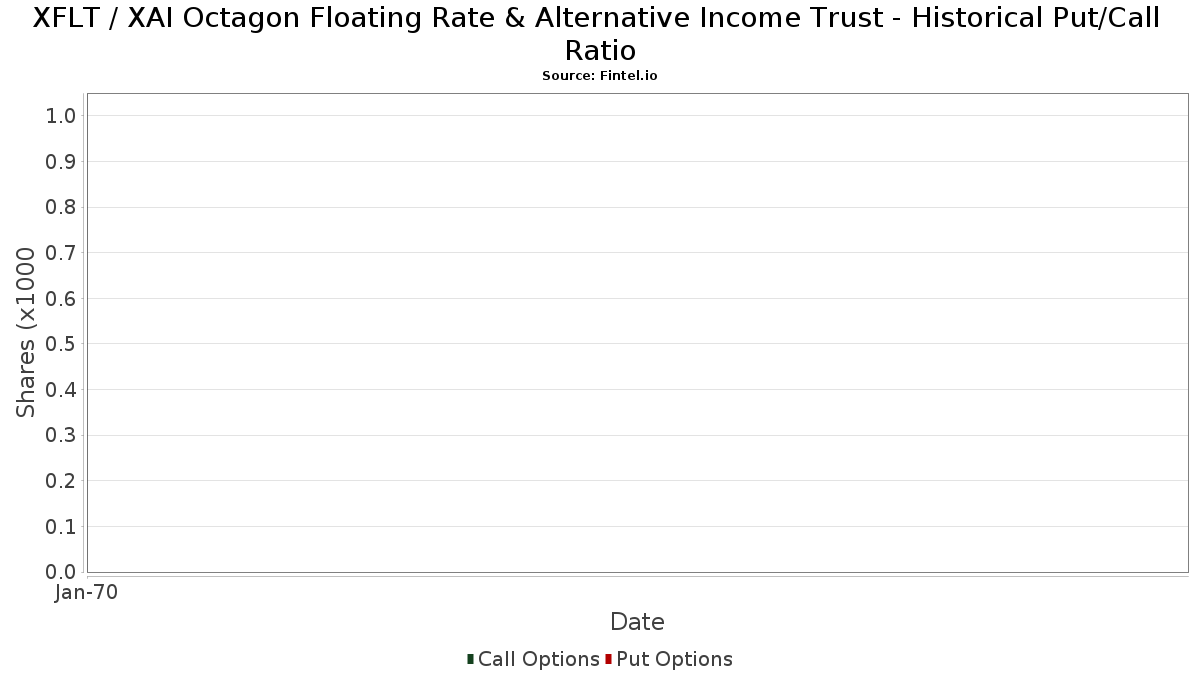Toggle the Call Options legend label
Viewport: 1200px width, 675px height.
539,659
